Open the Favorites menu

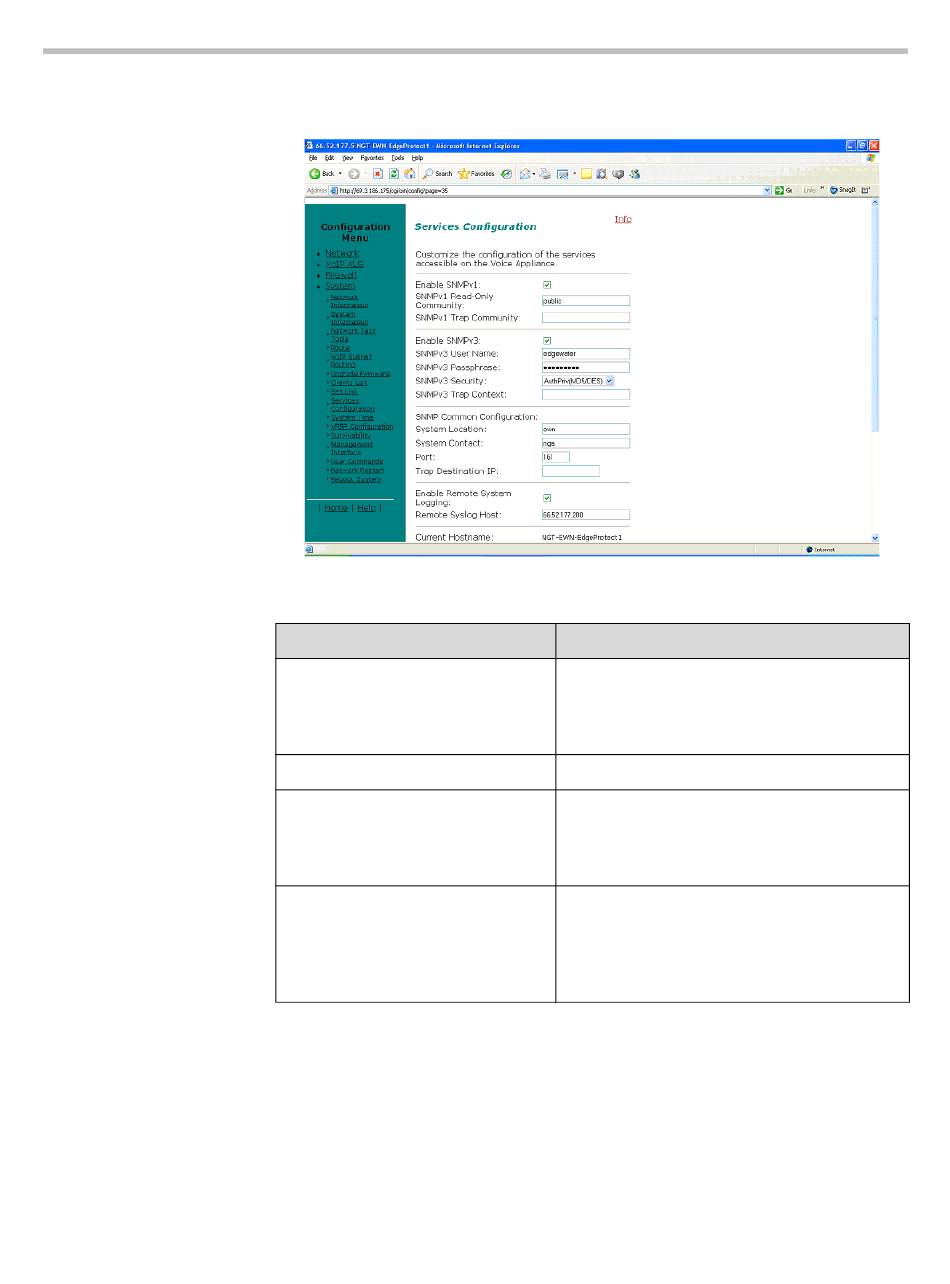coord(372,158)
